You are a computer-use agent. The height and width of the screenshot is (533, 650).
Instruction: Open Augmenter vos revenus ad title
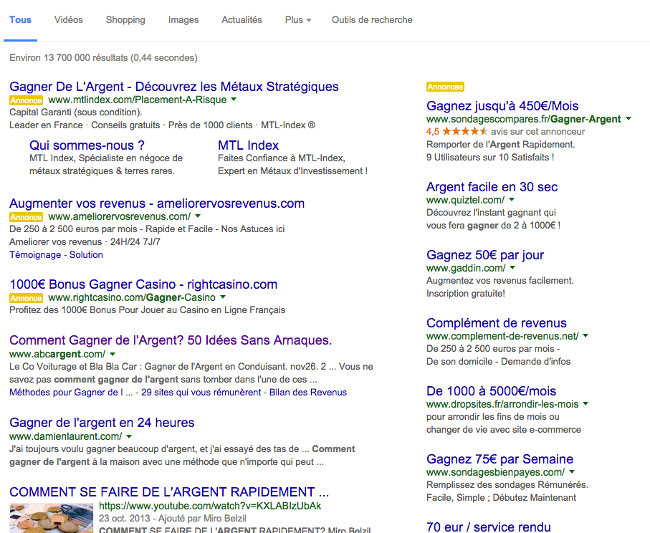(157, 204)
